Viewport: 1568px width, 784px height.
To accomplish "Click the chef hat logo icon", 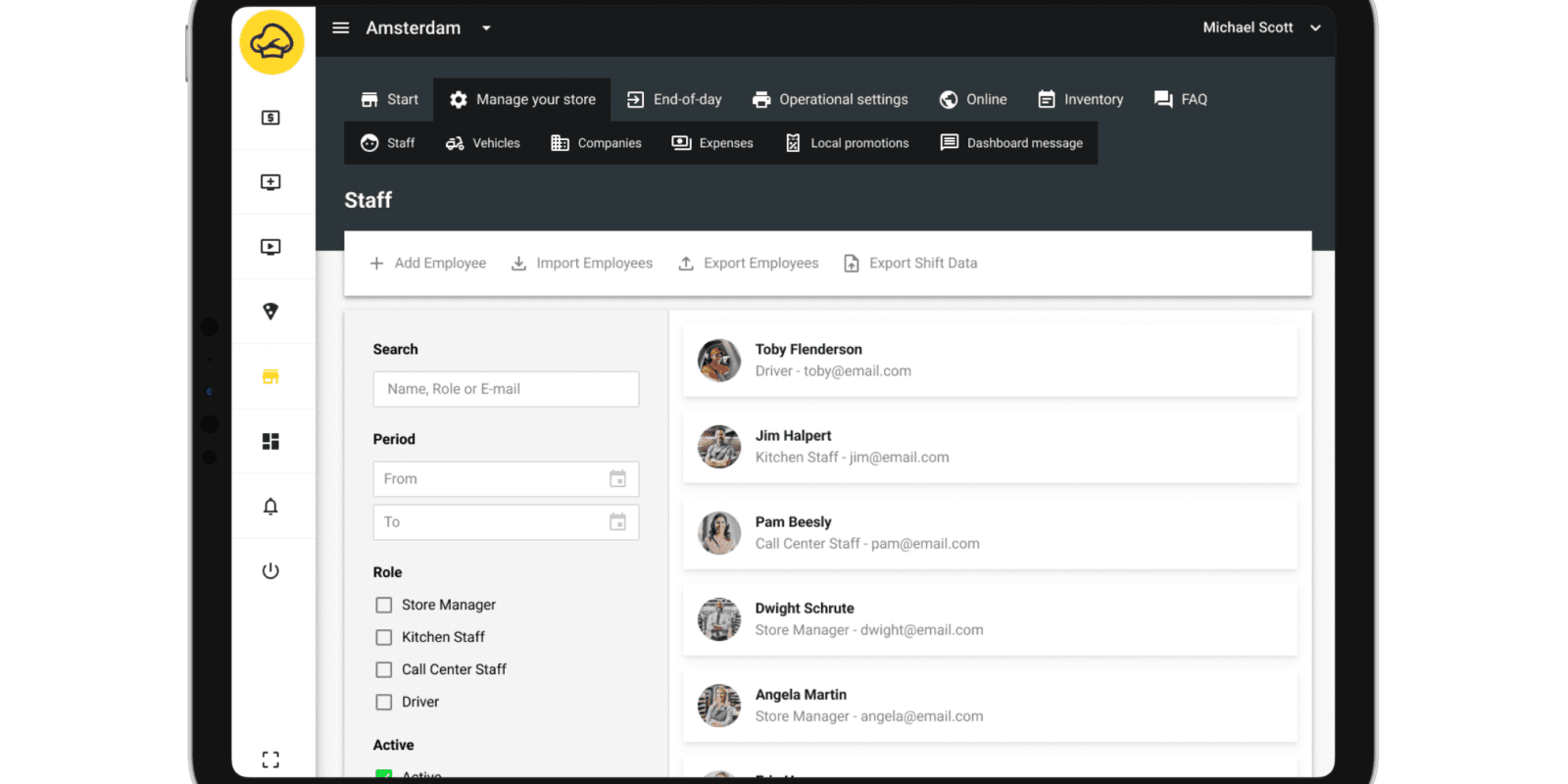I will click(271, 42).
